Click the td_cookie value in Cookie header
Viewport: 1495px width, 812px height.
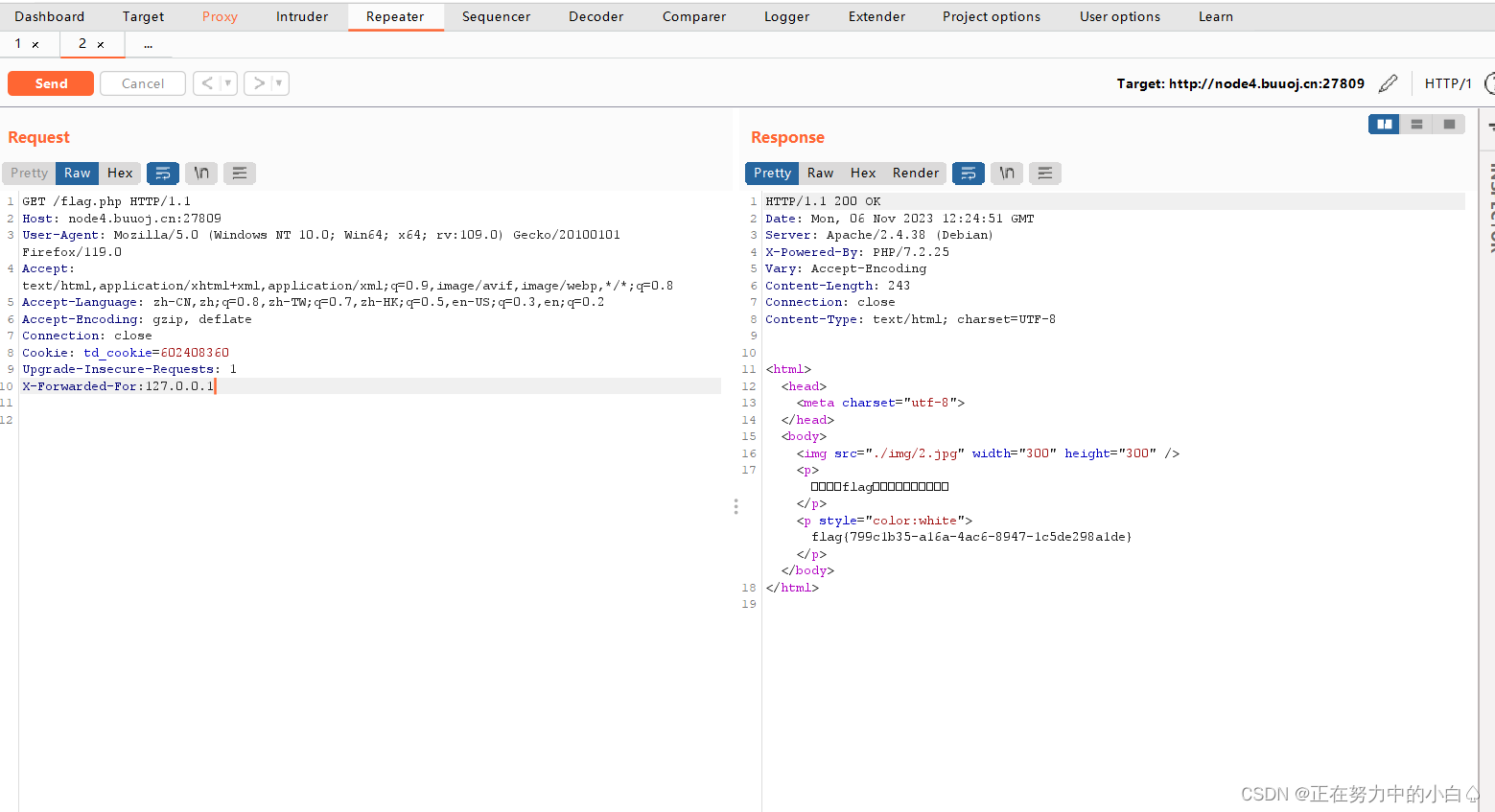[x=195, y=353]
